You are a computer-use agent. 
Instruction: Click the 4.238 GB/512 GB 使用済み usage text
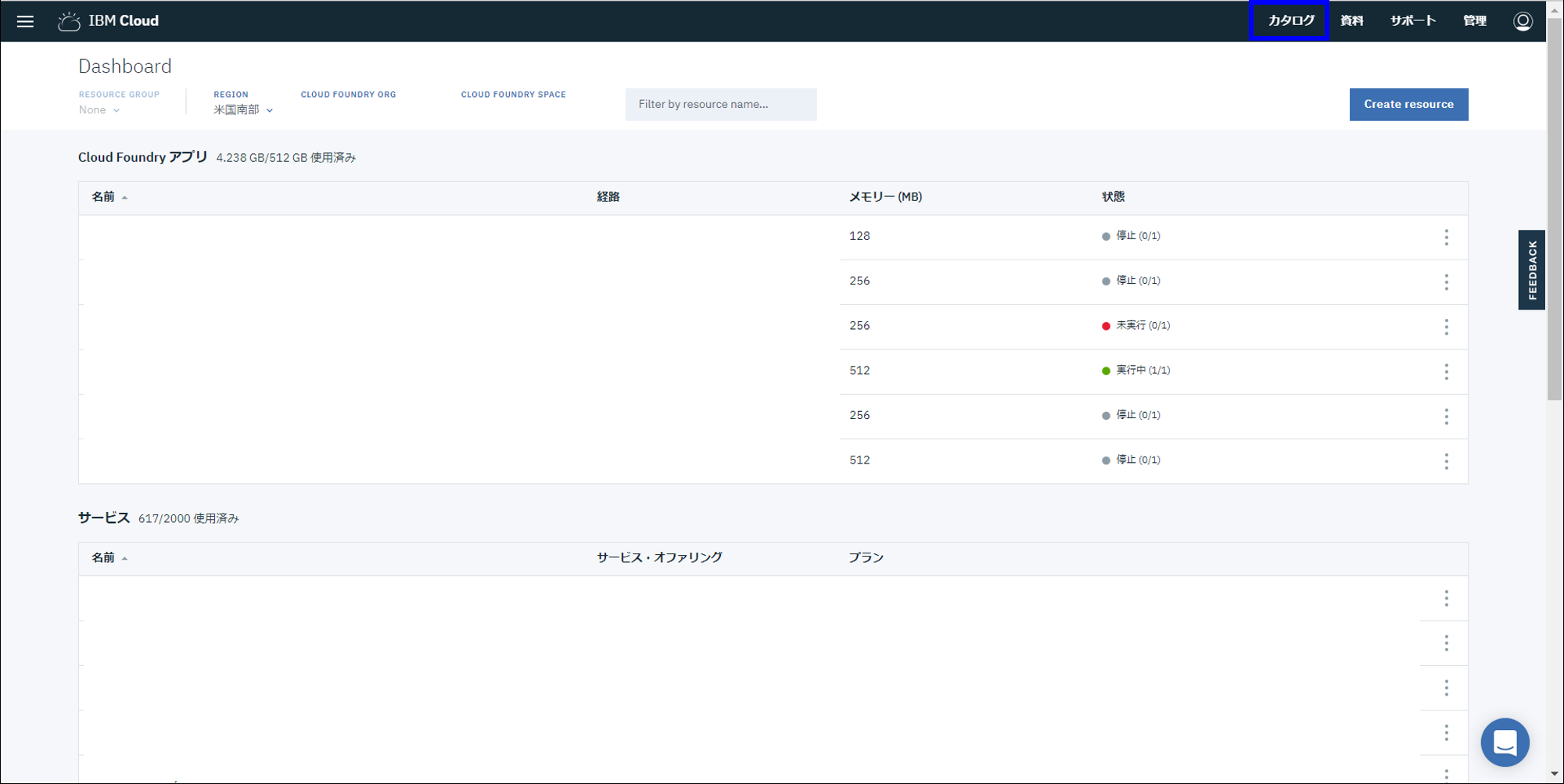click(x=285, y=158)
